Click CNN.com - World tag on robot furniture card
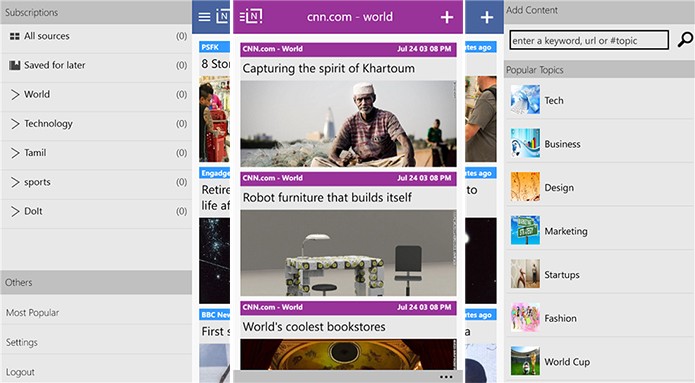The image size is (695, 383). coord(273,178)
